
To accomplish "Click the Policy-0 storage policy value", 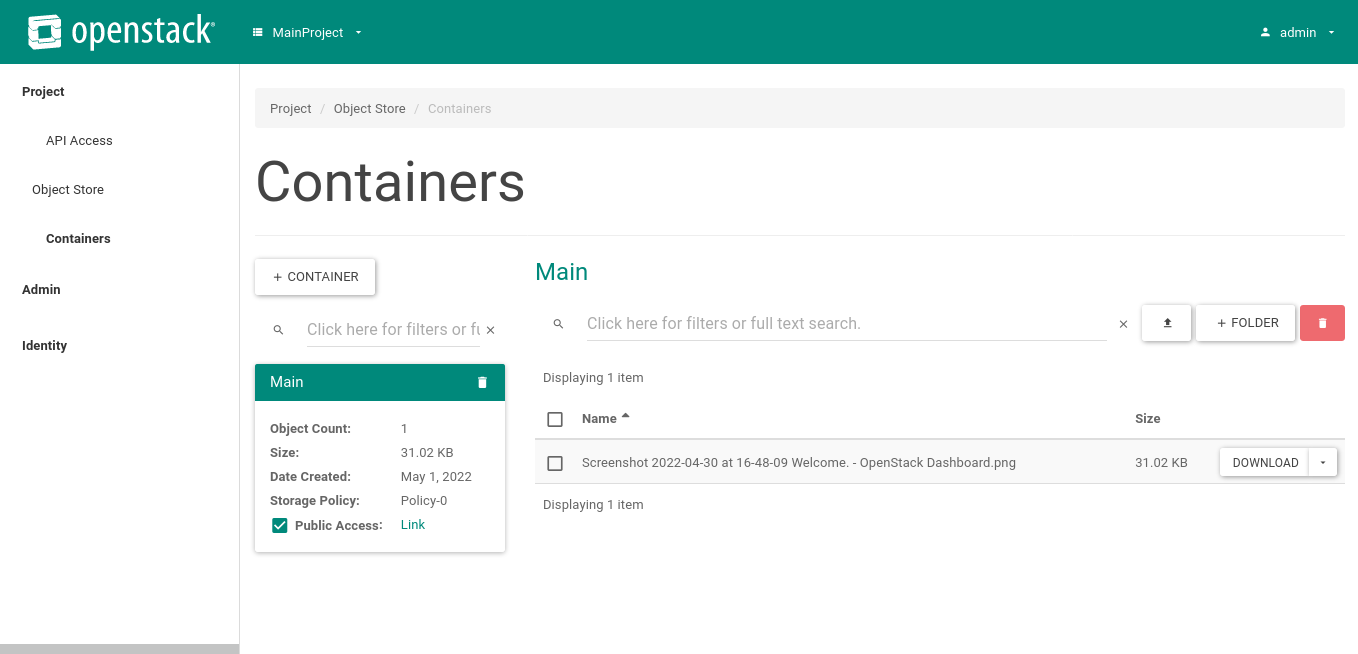I will [424, 501].
